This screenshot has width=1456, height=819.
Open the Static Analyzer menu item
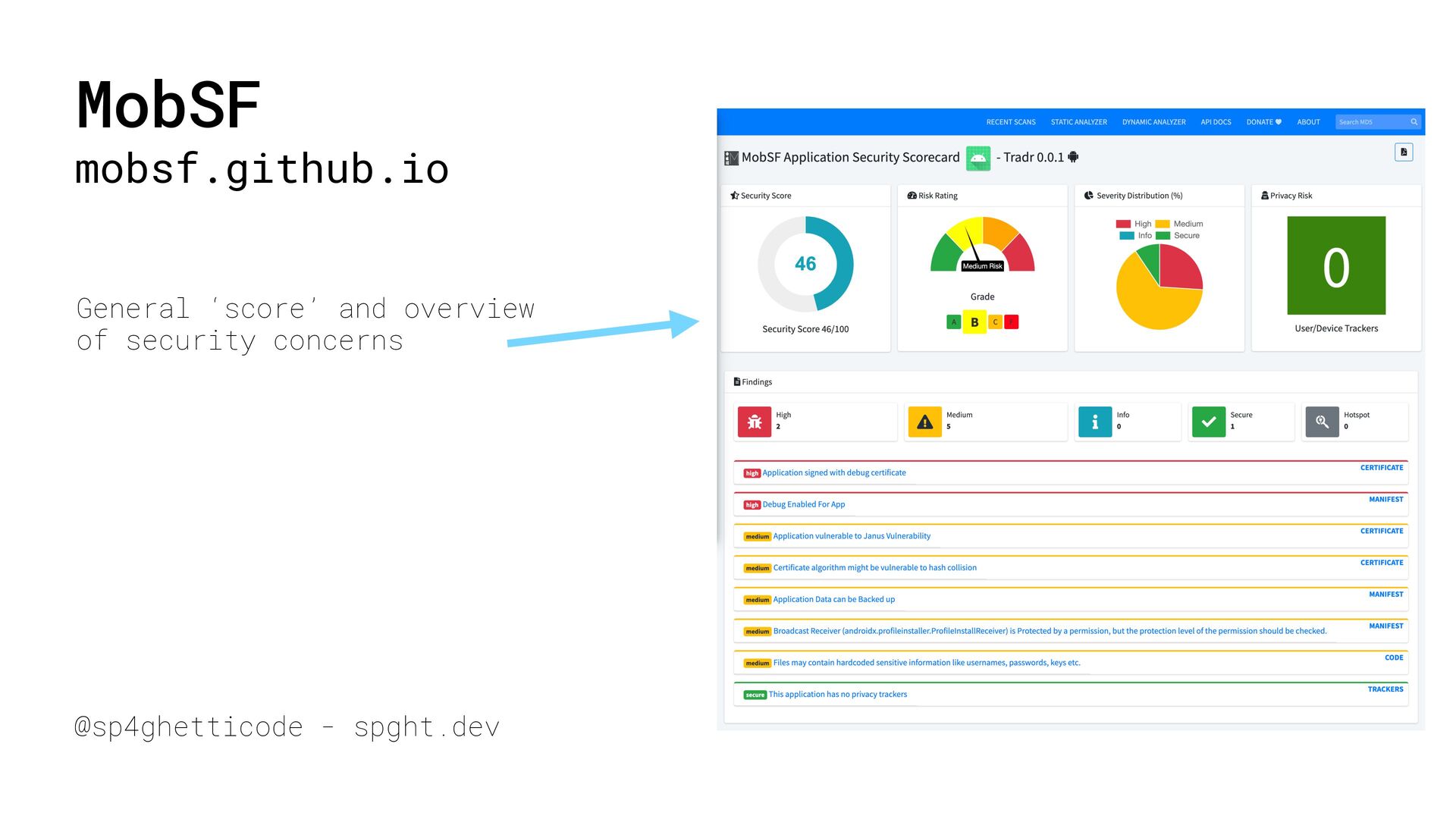(1078, 122)
